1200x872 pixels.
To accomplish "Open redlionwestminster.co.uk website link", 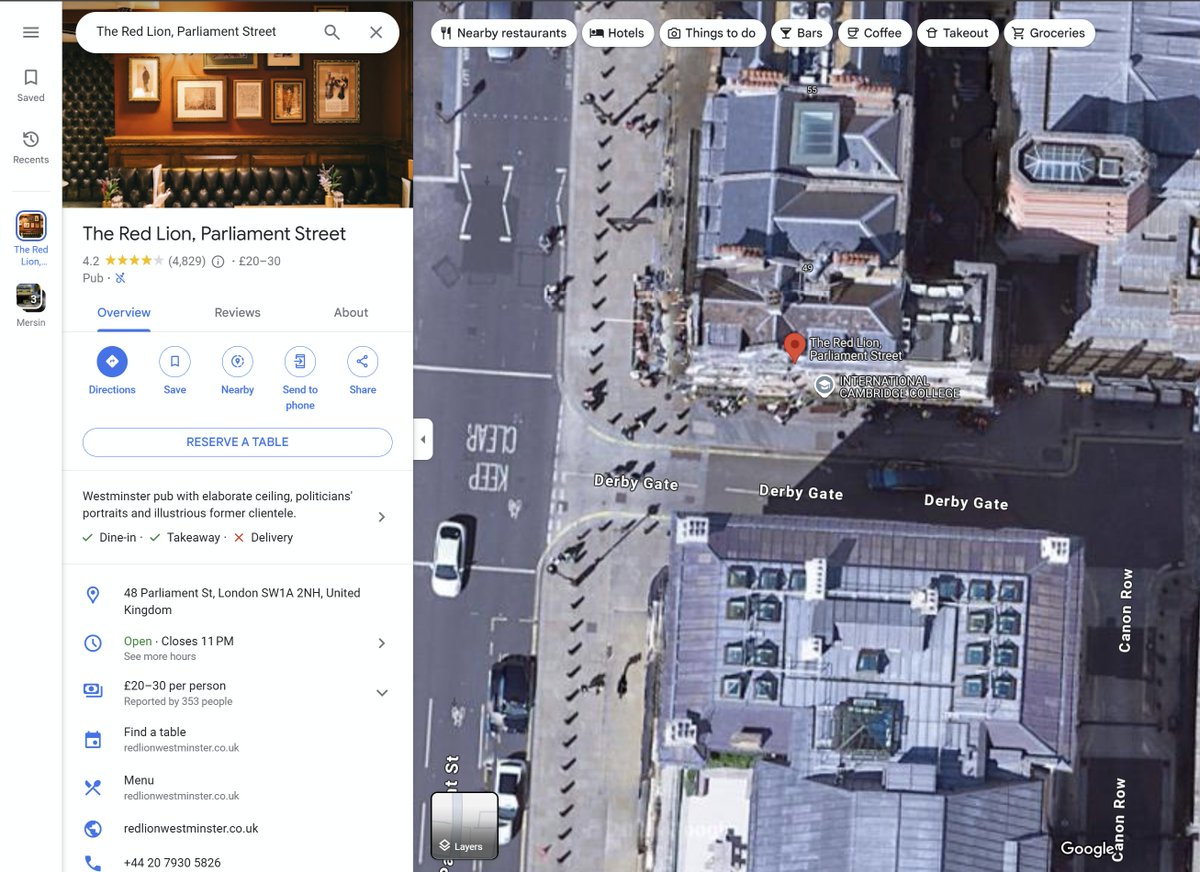I will tap(191, 829).
